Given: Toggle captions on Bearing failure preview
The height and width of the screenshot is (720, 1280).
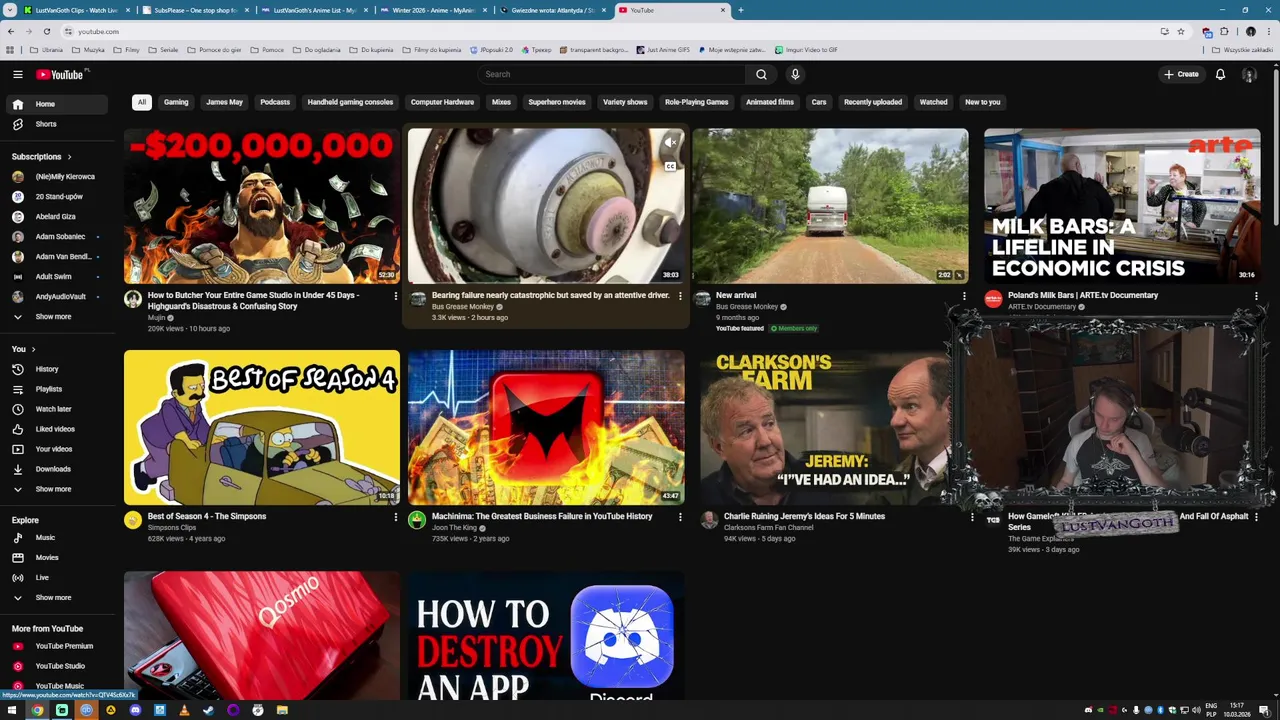Looking at the screenshot, I should coord(671,166).
